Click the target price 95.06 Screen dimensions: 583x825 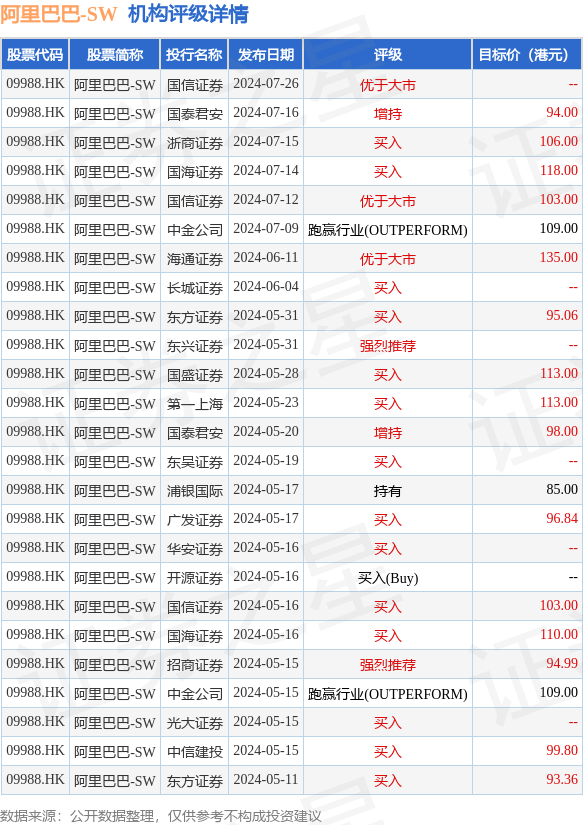561,316
